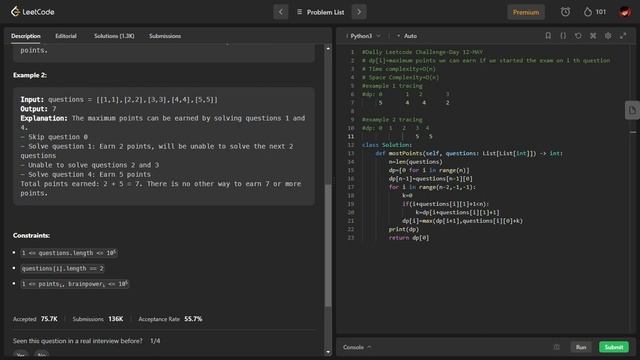Click the keyboard shortcuts icon
640x360 pixels.
point(593,36)
